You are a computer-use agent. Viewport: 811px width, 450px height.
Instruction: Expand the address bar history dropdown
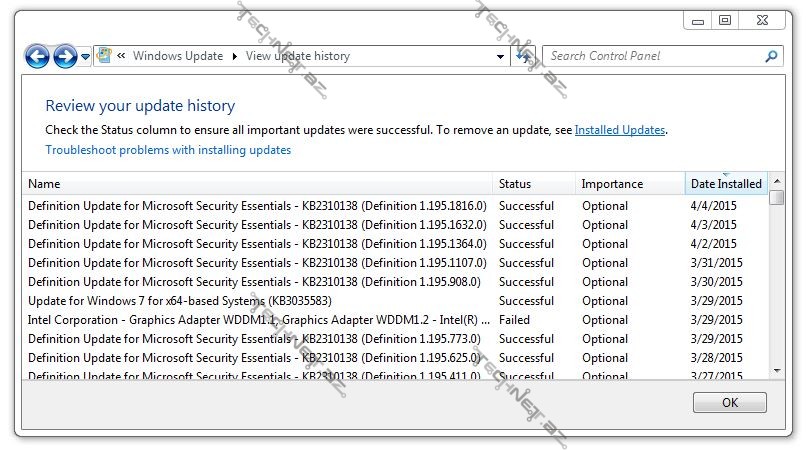501,57
